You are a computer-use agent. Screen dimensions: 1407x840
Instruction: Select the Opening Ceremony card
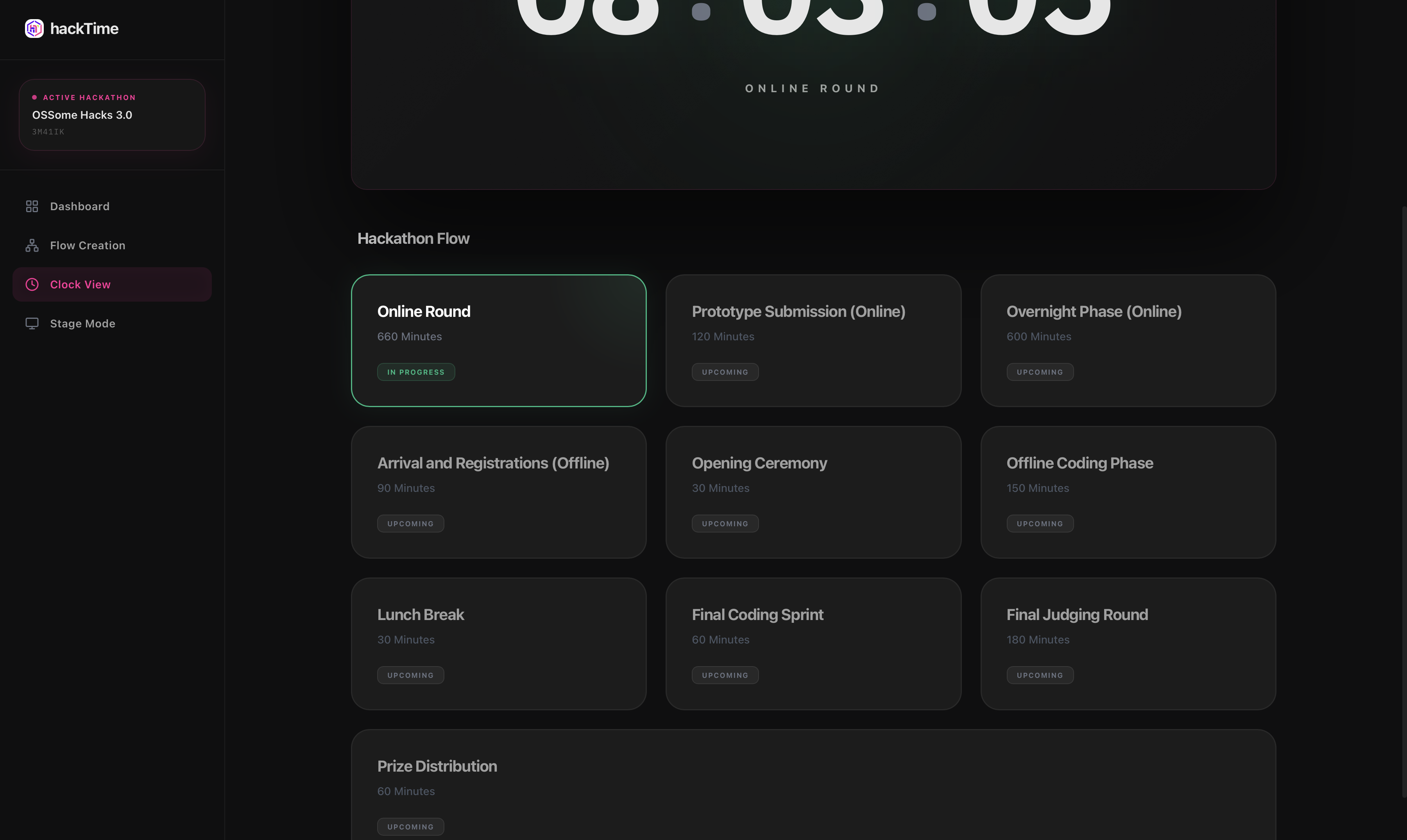(813, 492)
